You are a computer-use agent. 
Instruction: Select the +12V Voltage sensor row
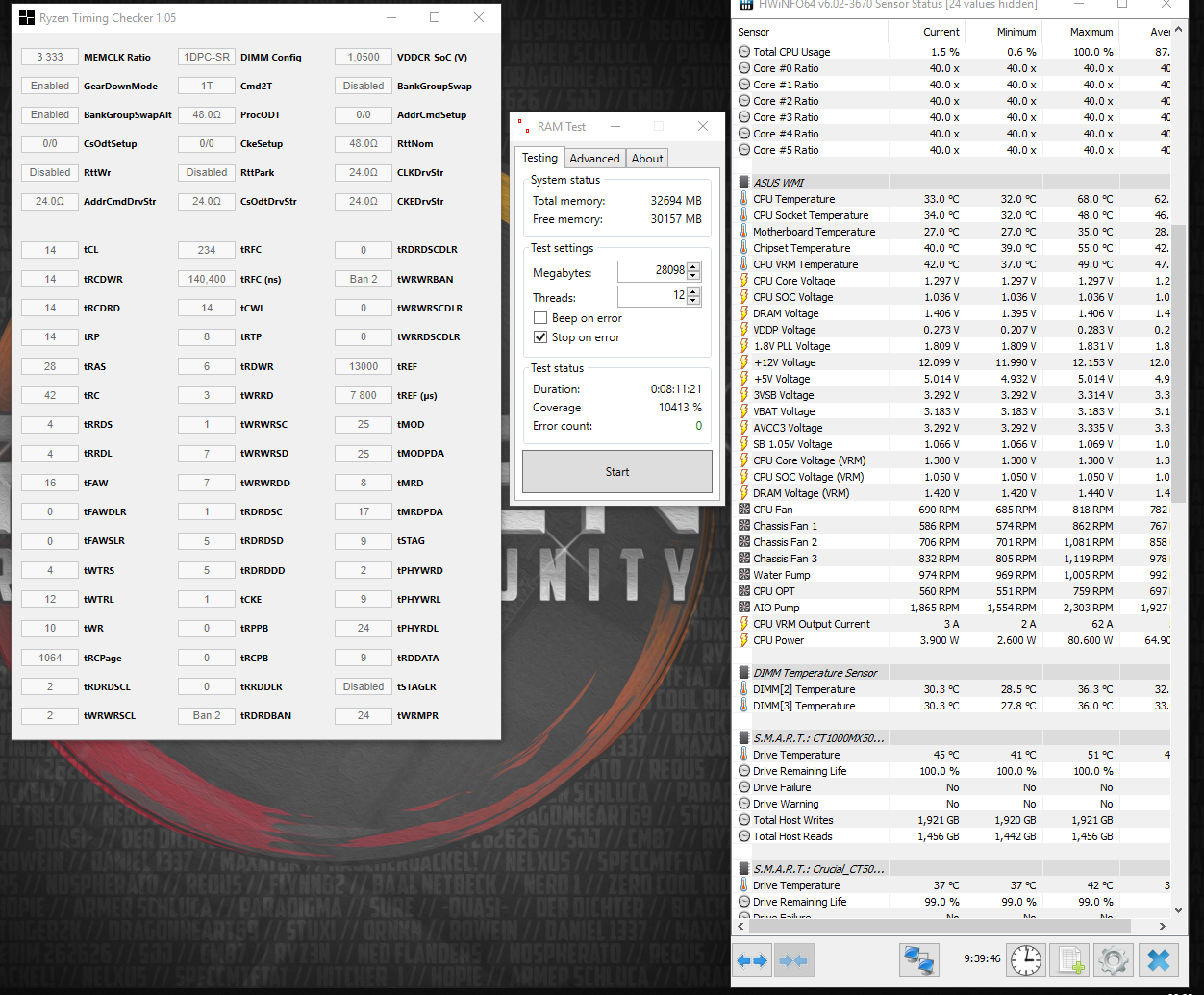pos(952,362)
